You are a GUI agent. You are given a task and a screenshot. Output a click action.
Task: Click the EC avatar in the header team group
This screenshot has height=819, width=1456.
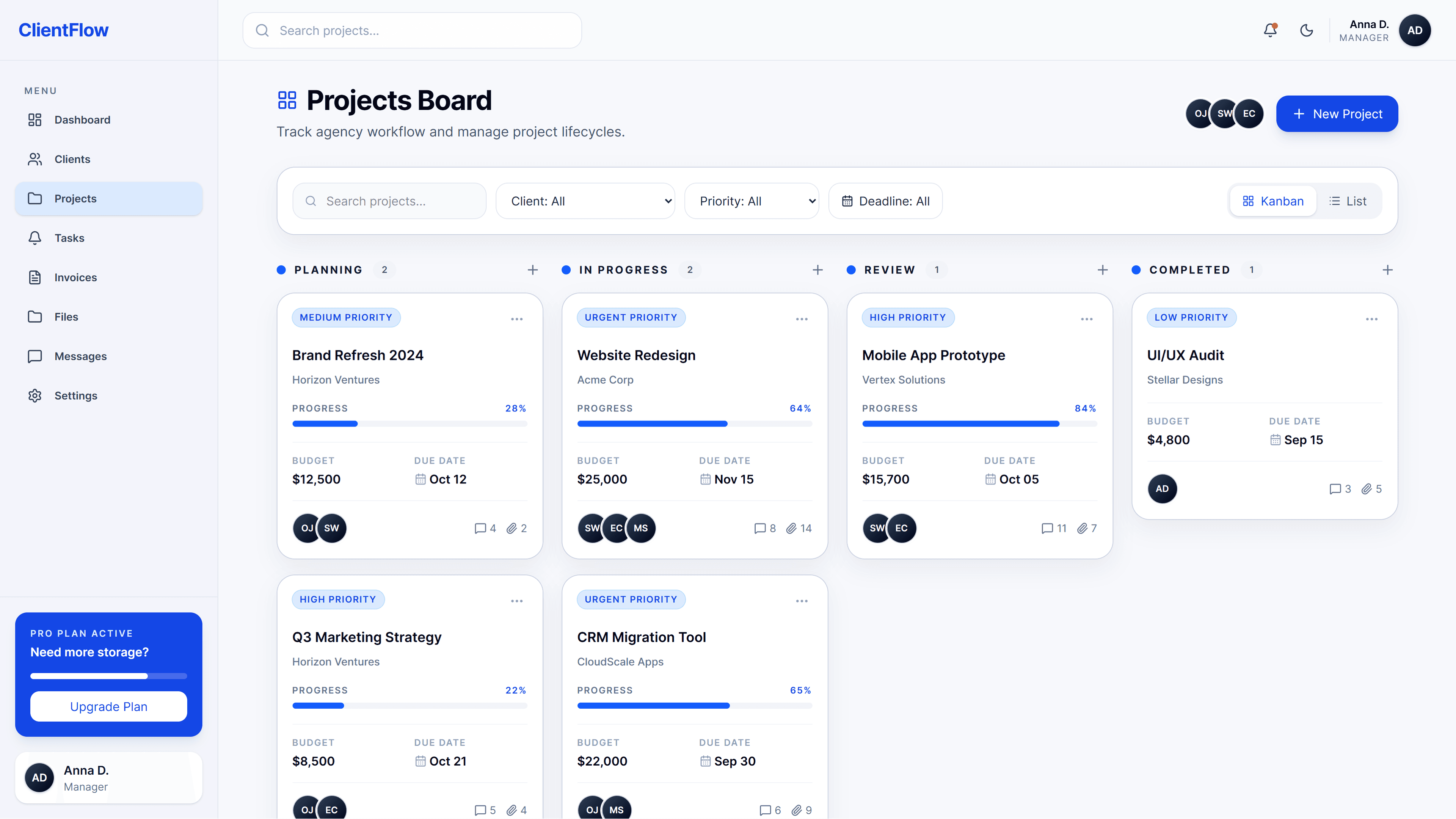[1249, 114]
